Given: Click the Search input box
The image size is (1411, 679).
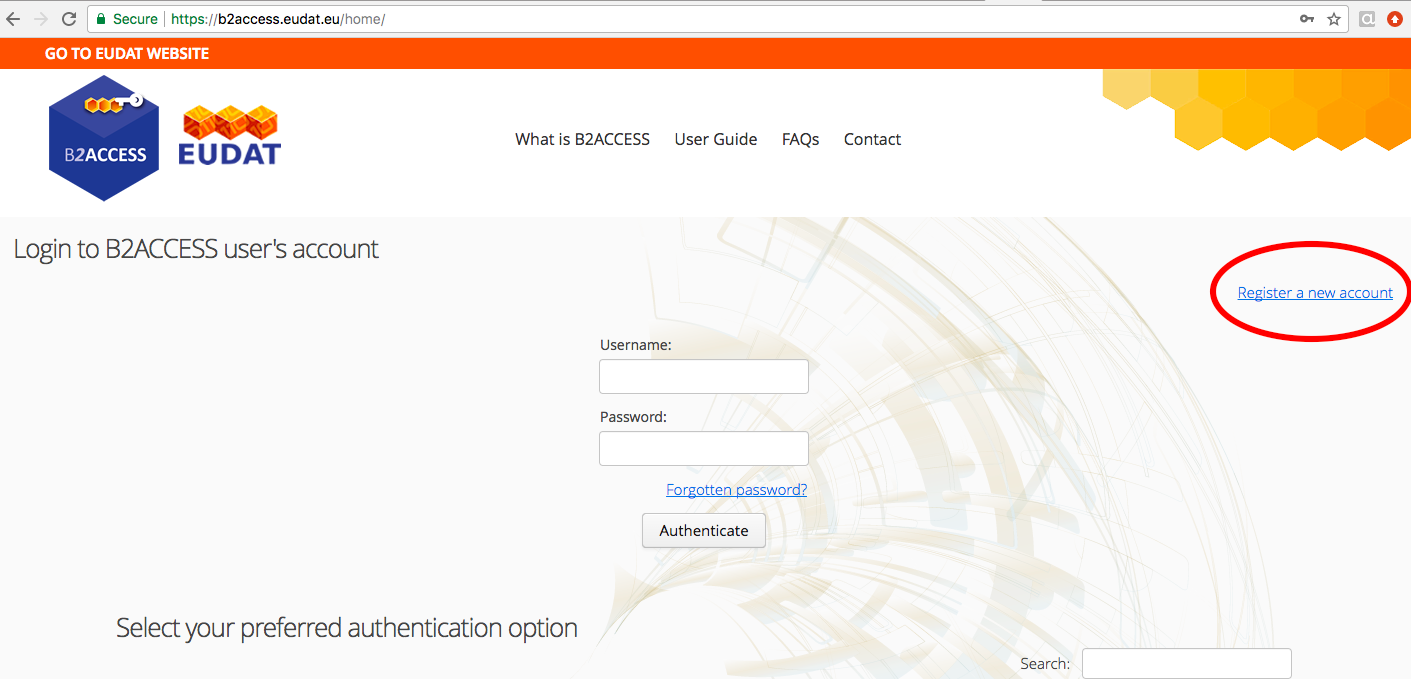Looking at the screenshot, I should pos(1186,663).
